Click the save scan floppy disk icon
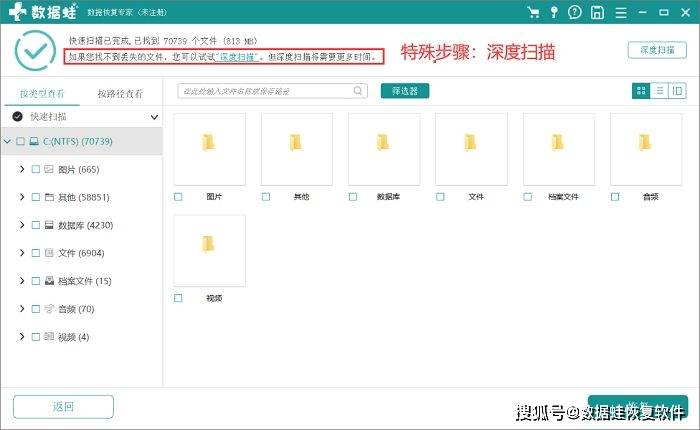The height and width of the screenshot is (430, 700). 597,13
